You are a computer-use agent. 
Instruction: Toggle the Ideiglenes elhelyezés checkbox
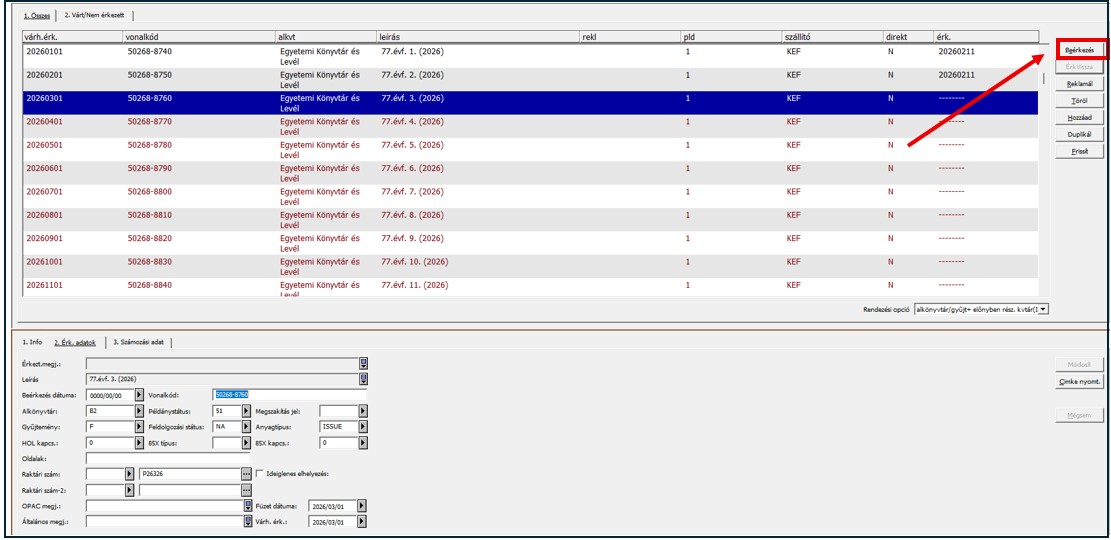tap(261, 473)
